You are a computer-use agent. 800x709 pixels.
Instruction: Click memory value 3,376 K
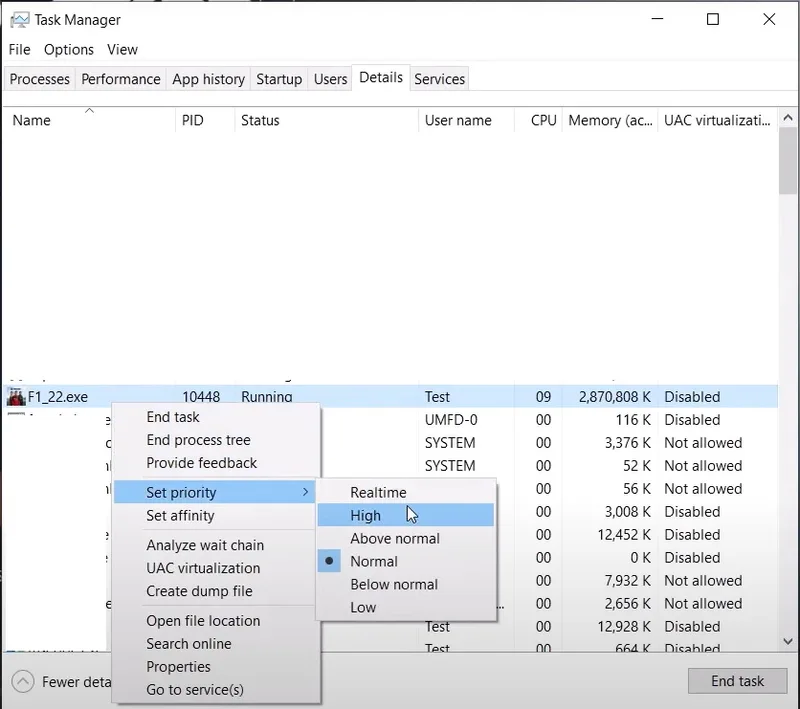628,443
